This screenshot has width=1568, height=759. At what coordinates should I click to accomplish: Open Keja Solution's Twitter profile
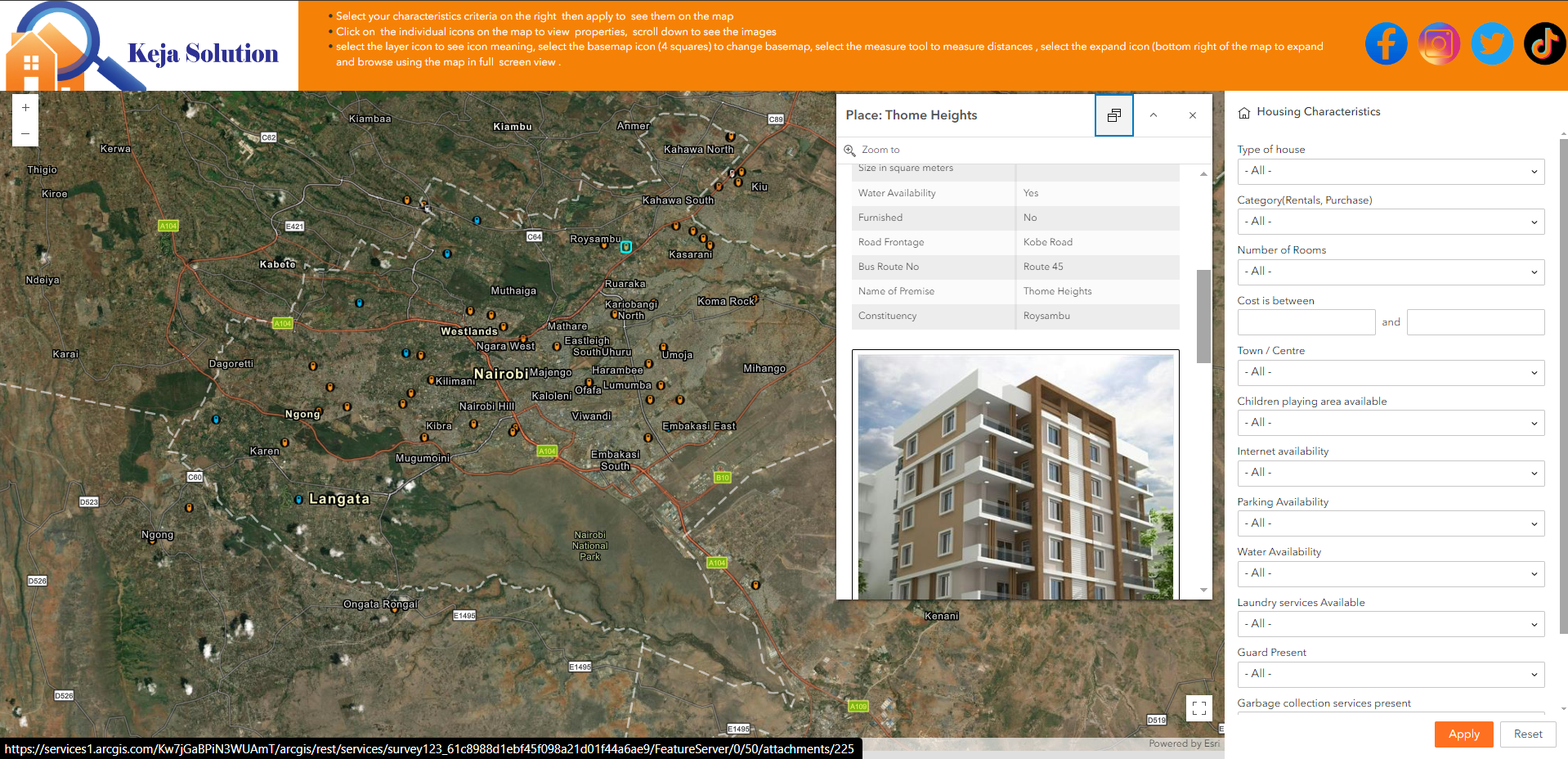1491,43
